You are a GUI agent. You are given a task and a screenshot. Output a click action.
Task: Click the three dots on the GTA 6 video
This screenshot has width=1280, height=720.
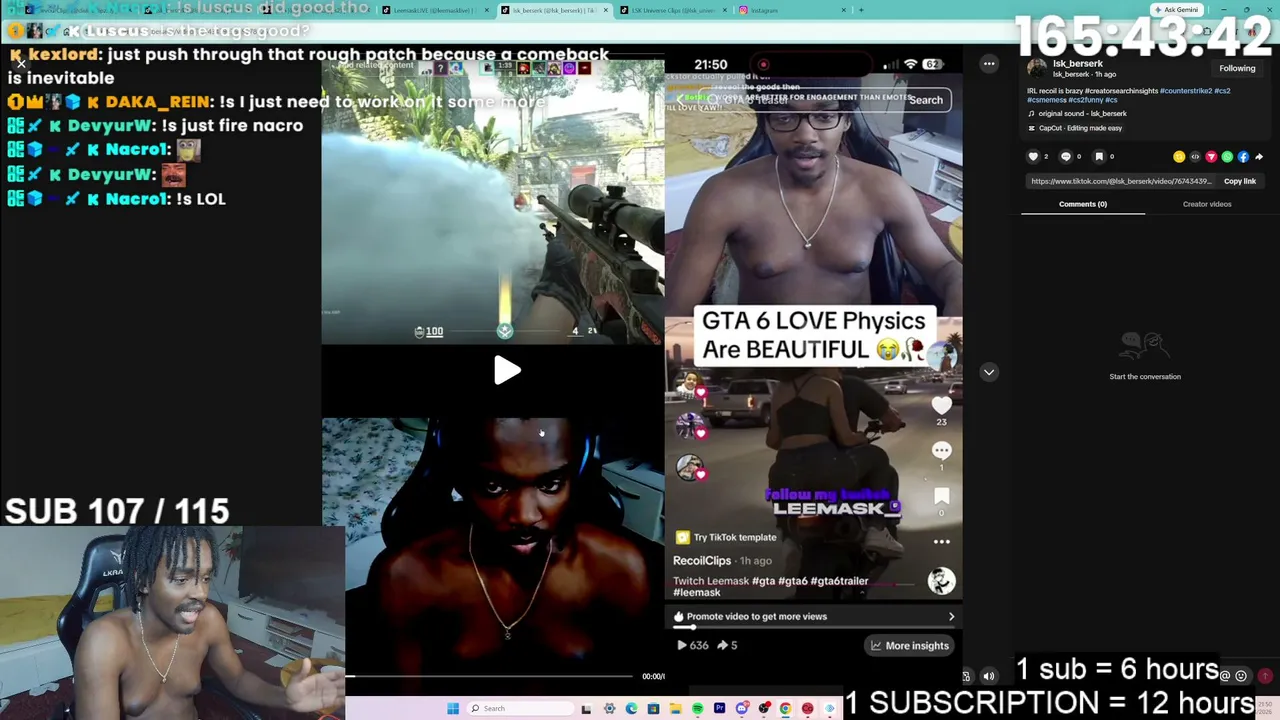[941, 542]
